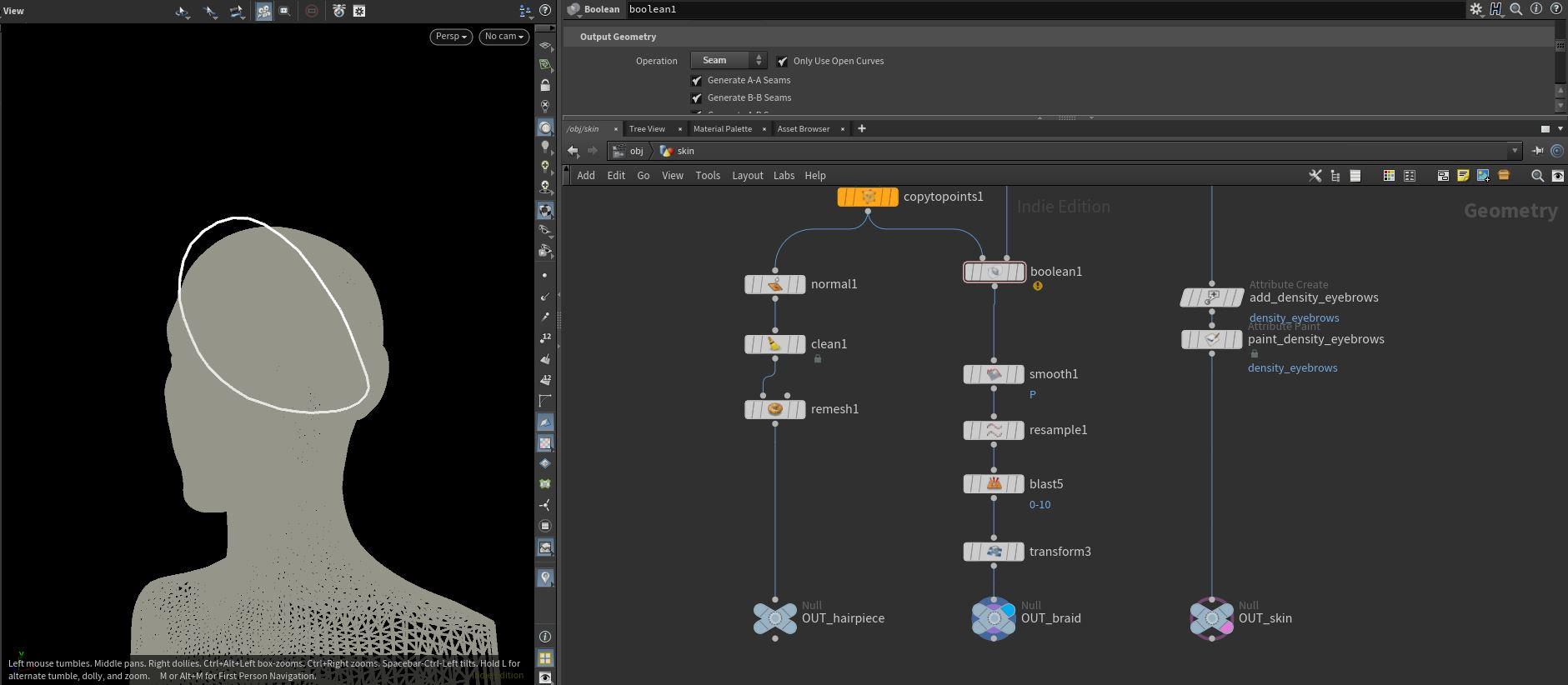Click the back navigation arrow
Screen dimensions: 1568x685
(573, 151)
